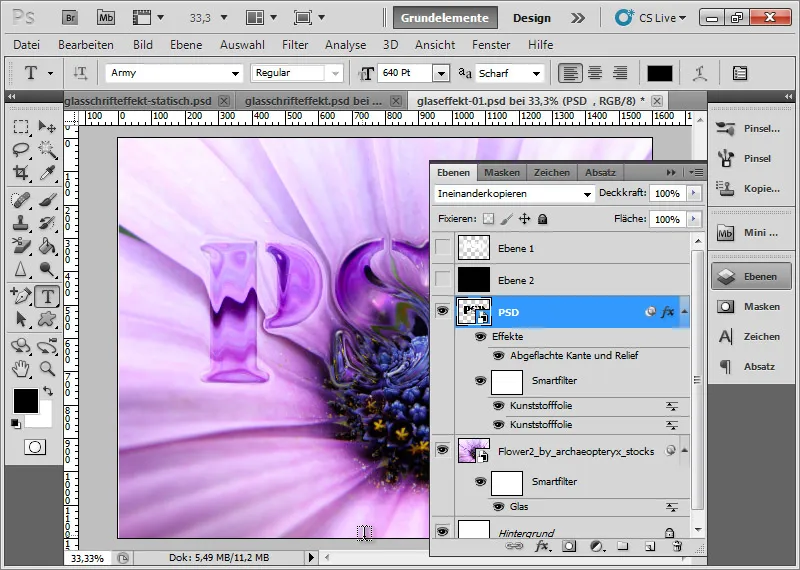Open the font family dropdown Army
The width and height of the screenshot is (800, 570).
[235, 73]
